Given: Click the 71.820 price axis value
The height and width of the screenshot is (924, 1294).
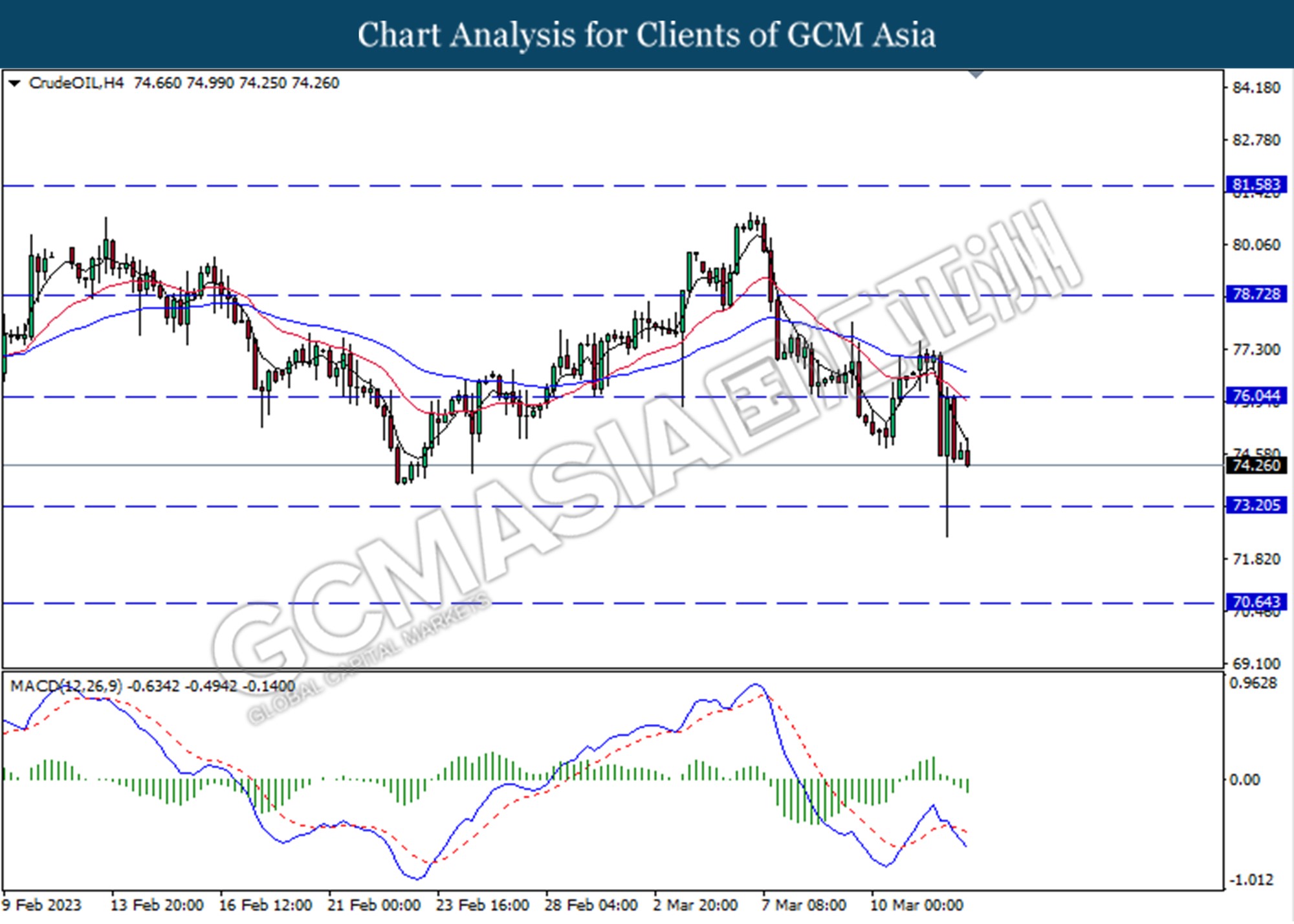Looking at the screenshot, I should pyautogui.click(x=1256, y=558).
